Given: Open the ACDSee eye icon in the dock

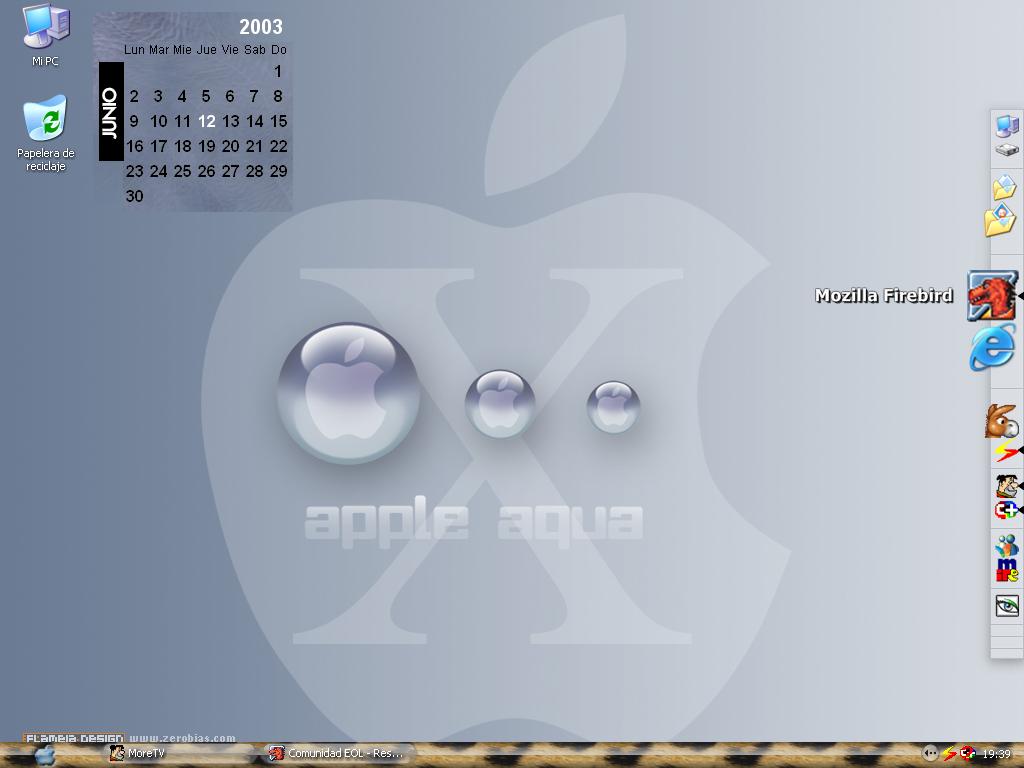Looking at the screenshot, I should pos(1006,605).
